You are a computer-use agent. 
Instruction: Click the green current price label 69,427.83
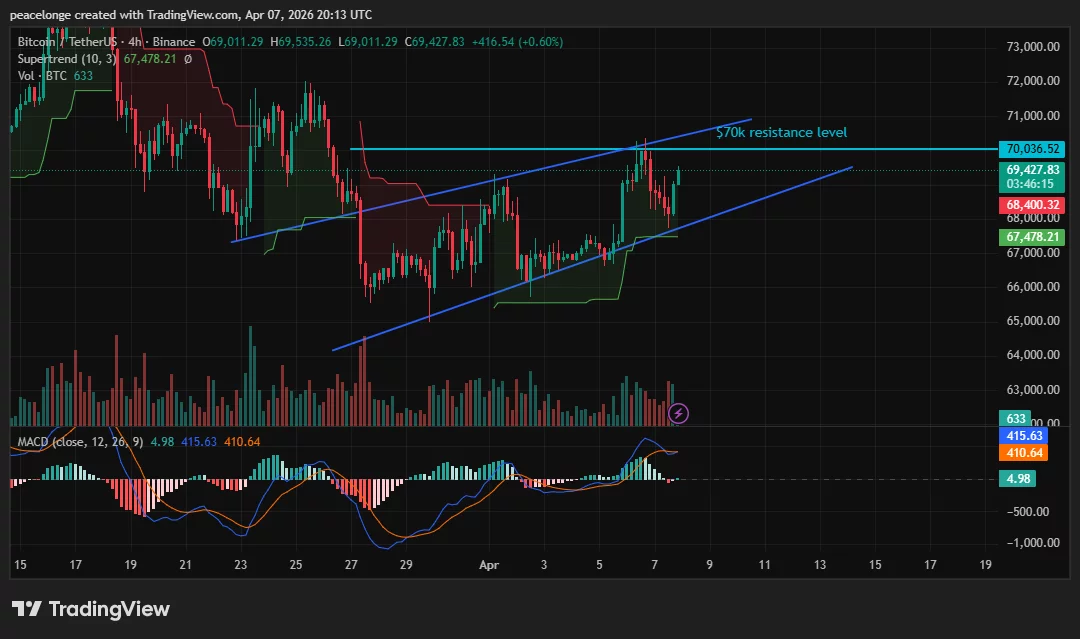coord(1032,170)
